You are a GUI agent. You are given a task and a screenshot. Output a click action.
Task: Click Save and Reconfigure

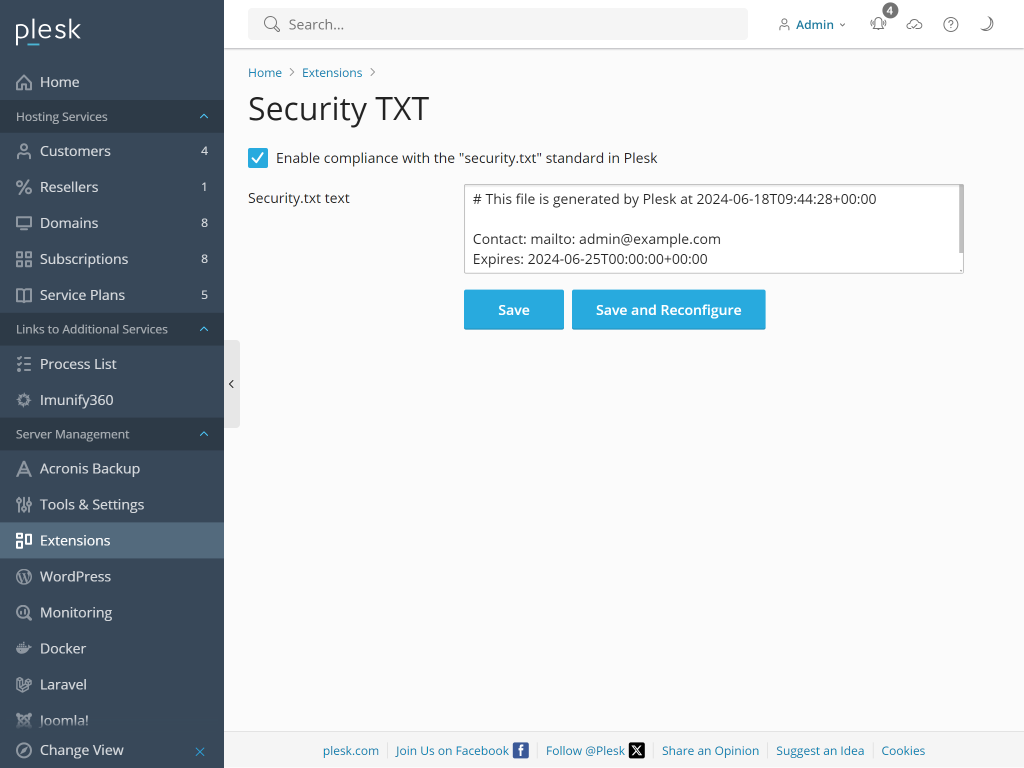pos(668,309)
